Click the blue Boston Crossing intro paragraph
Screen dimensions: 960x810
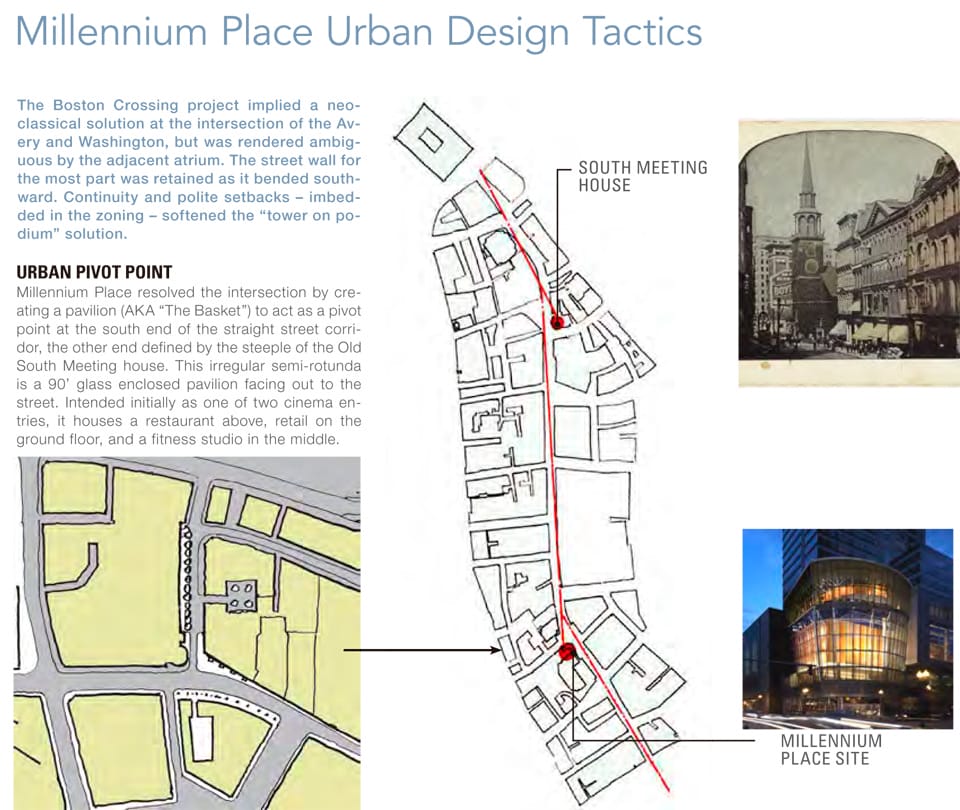(189, 170)
